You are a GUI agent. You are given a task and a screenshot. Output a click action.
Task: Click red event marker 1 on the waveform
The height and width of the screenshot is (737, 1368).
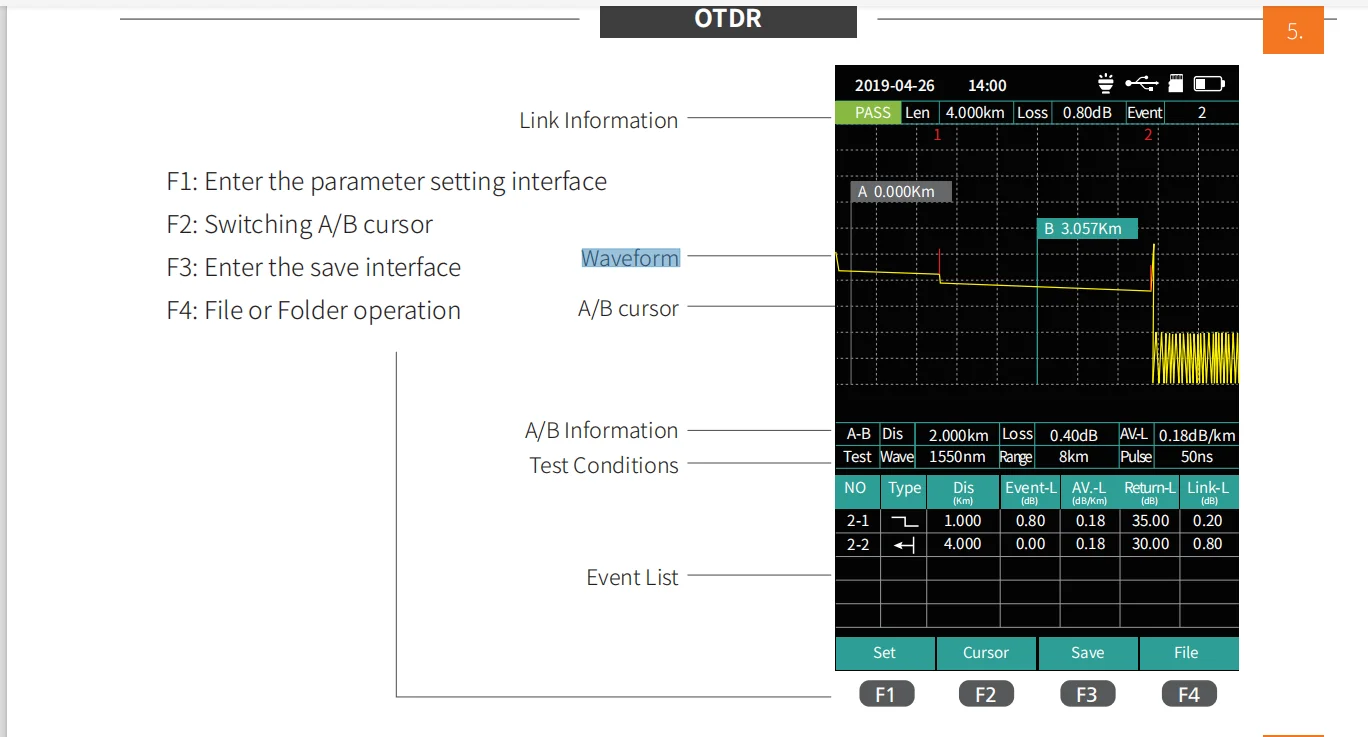pos(937,135)
